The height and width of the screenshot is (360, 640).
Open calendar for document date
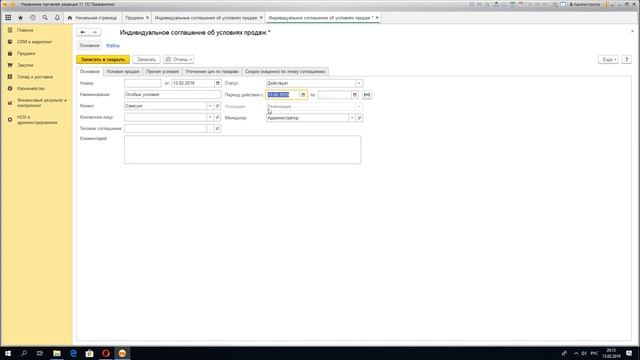tap(218, 83)
